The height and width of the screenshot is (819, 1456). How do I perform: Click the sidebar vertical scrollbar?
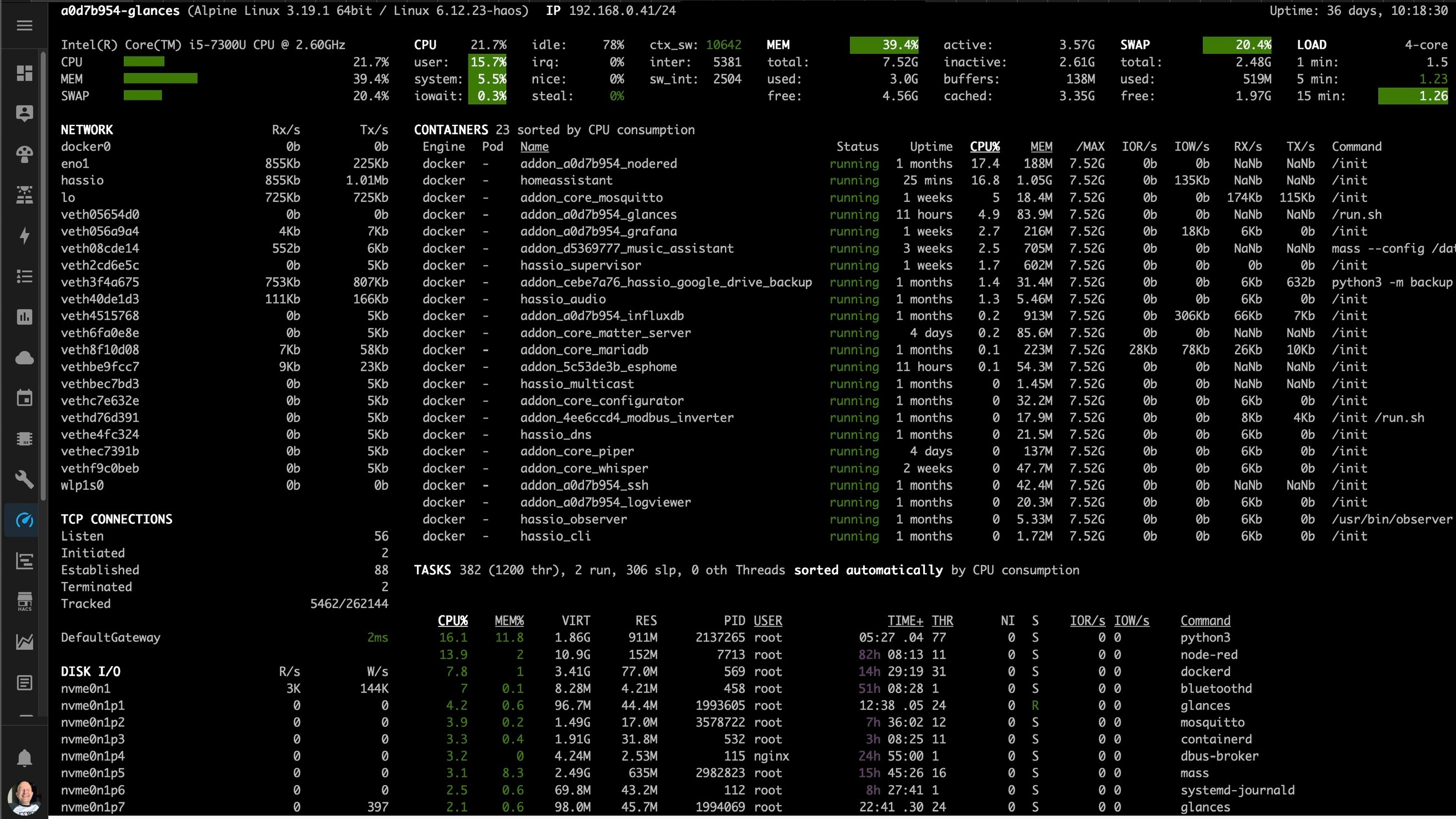pos(43,277)
